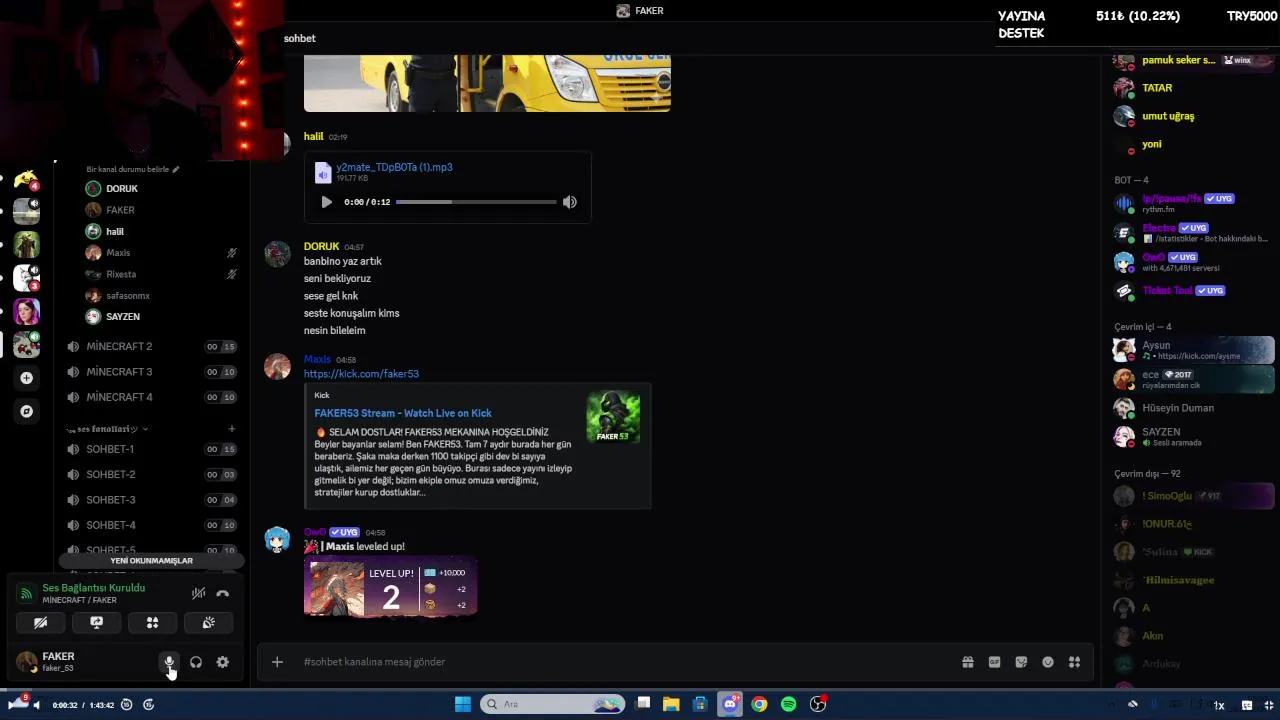
Task: Click the mp3 attachment volume speaker icon
Action: tap(570, 202)
